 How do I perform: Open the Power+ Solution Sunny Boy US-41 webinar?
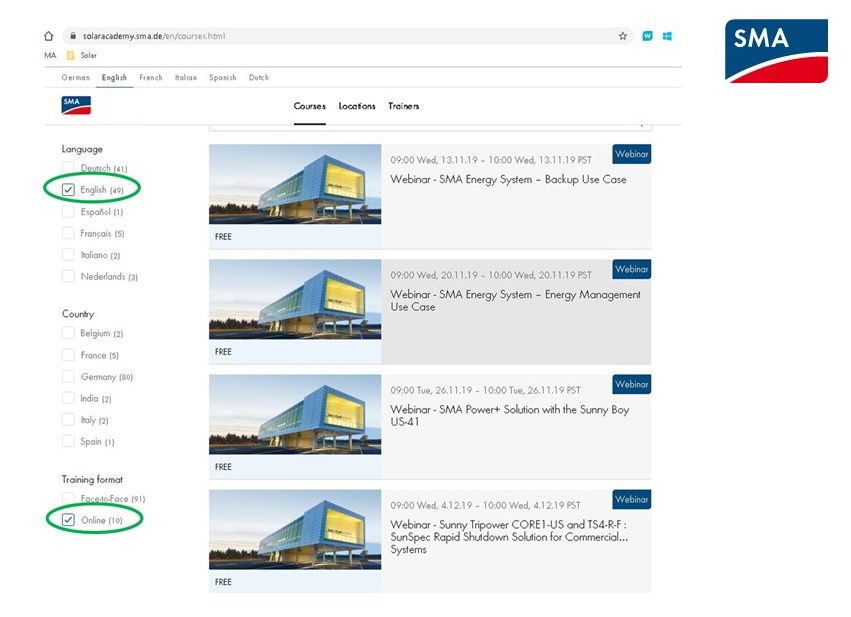point(510,416)
